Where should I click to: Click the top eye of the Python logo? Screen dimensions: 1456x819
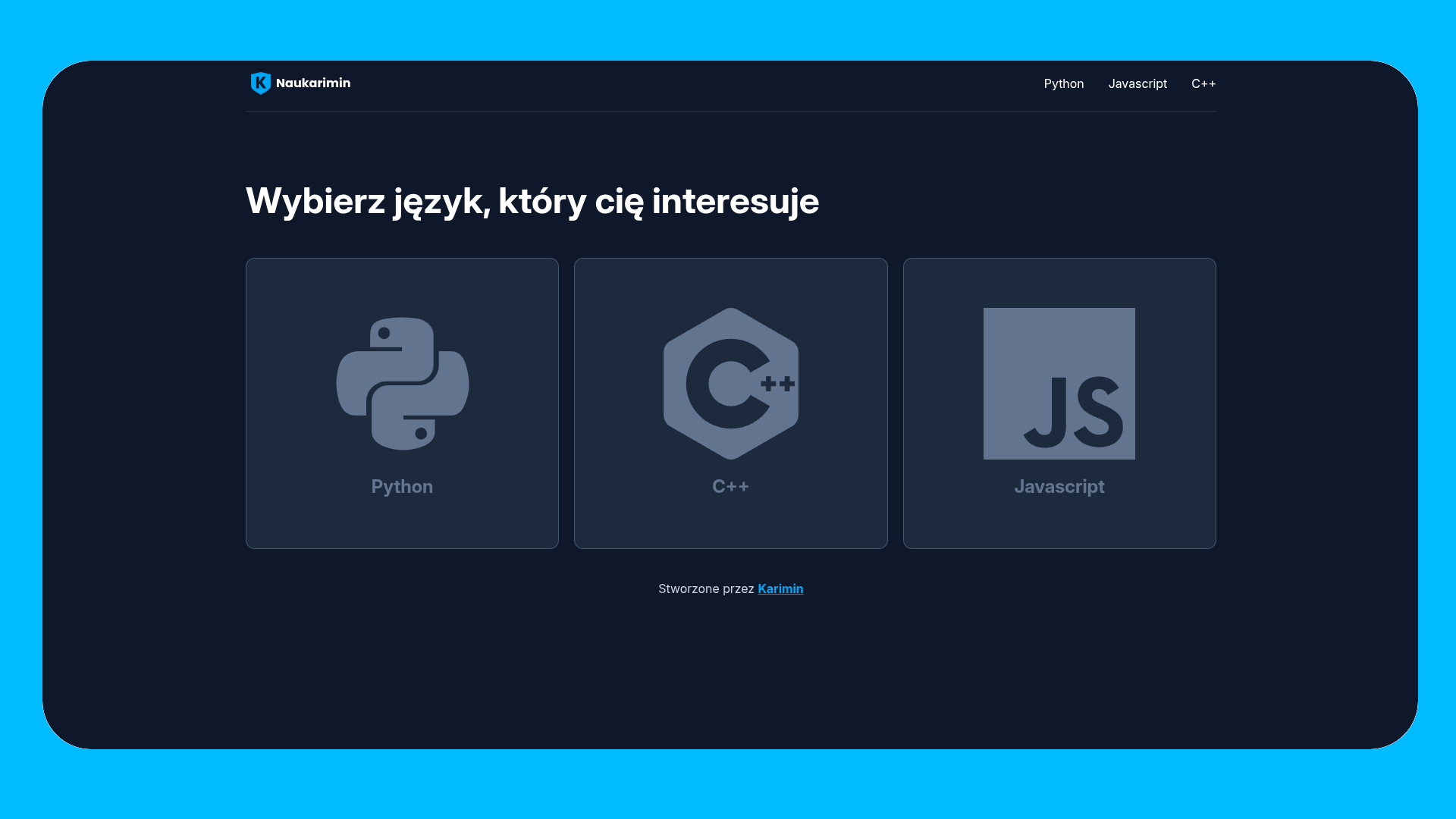384,333
